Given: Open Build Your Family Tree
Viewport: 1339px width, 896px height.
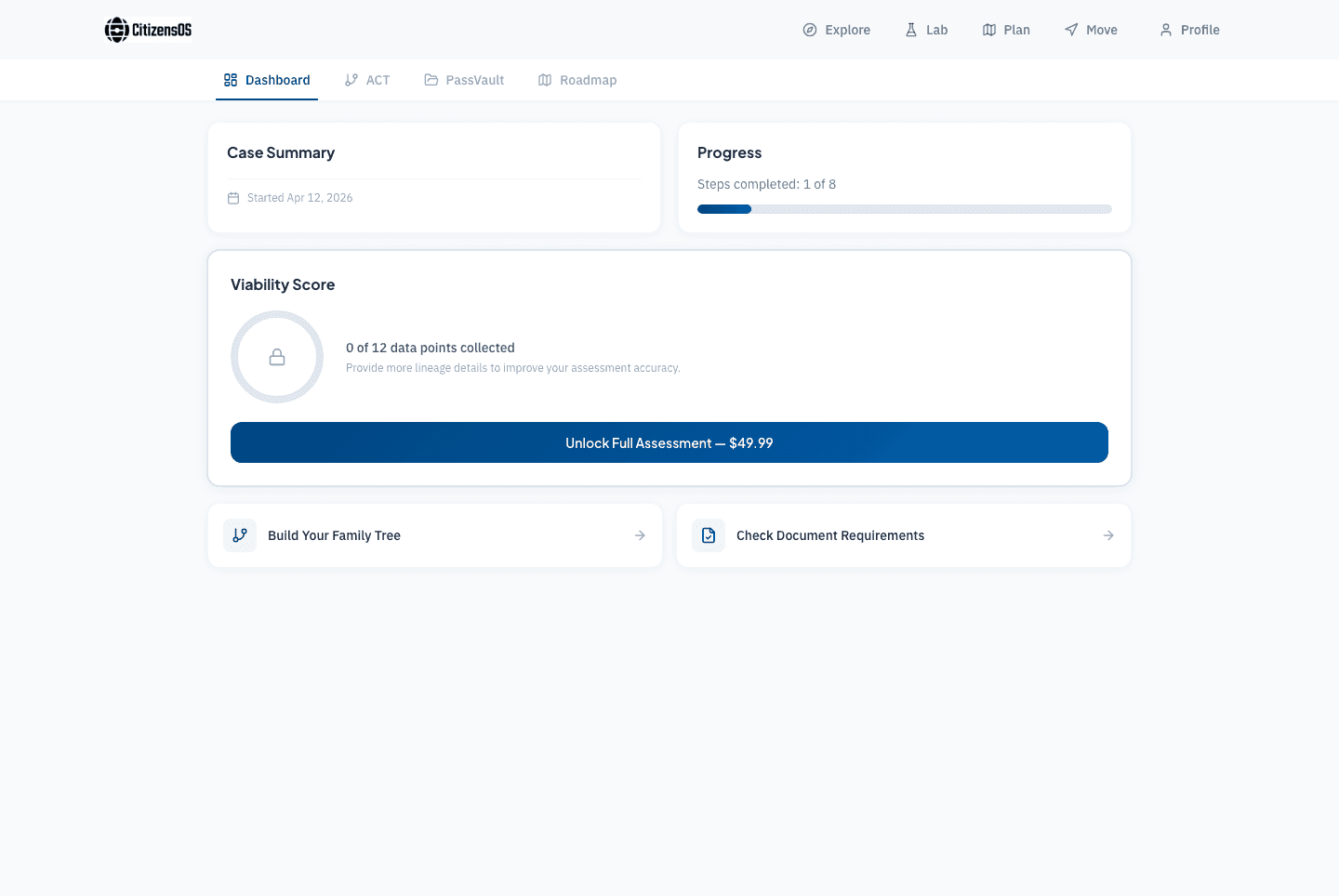Looking at the screenshot, I should [435, 535].
